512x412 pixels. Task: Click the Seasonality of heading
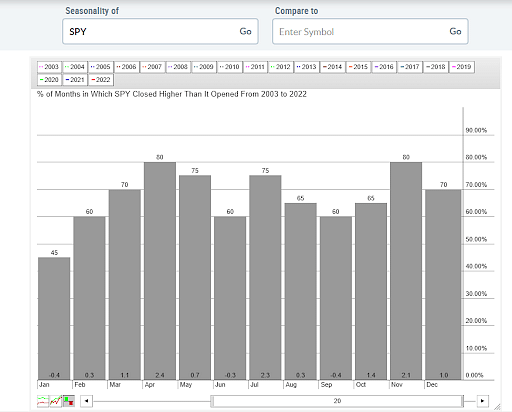92,11
